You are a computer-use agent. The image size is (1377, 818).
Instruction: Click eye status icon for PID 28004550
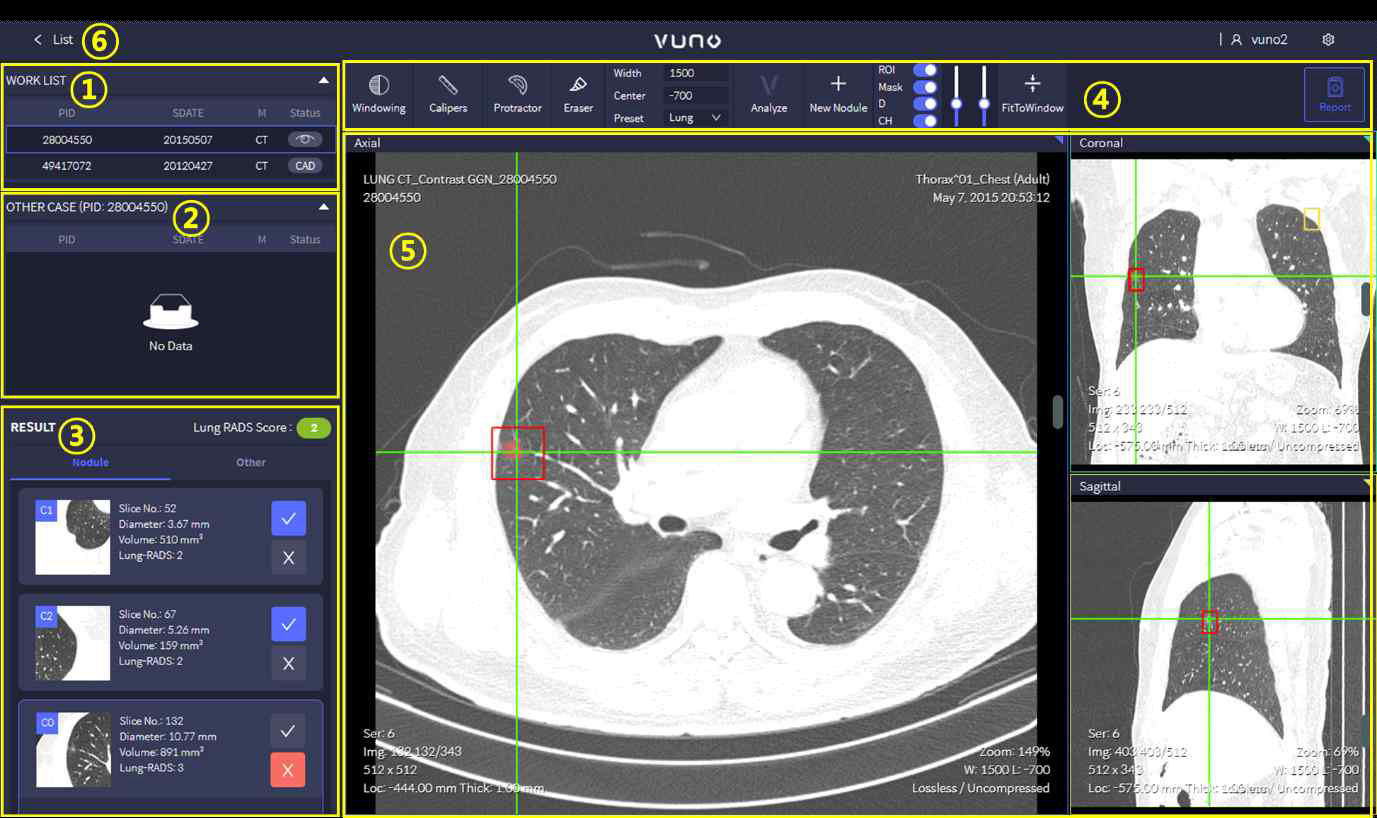click(x=305, y=141)
